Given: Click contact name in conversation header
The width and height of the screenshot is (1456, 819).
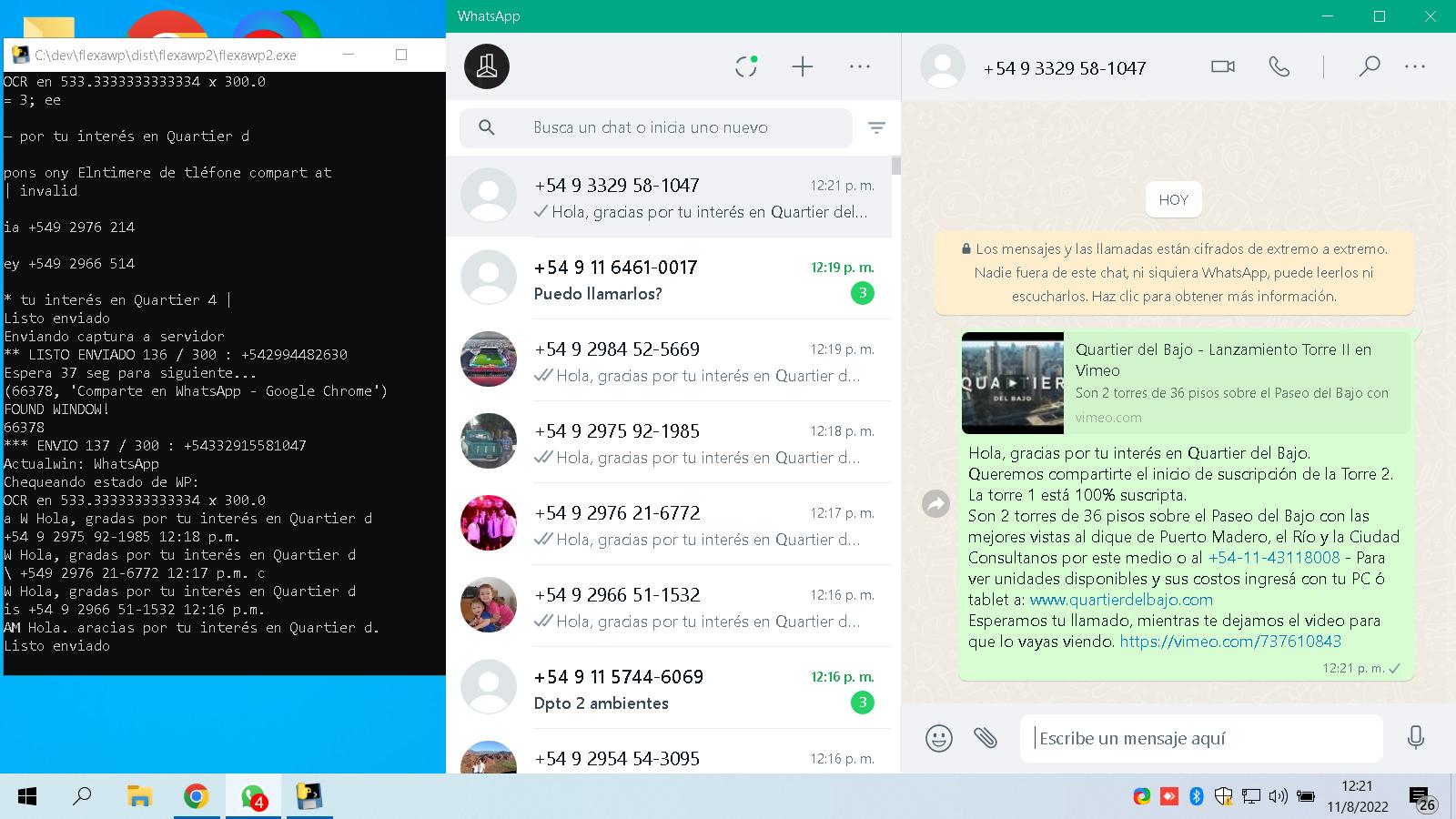Looking at the screenshot, I should (1065, 68).
